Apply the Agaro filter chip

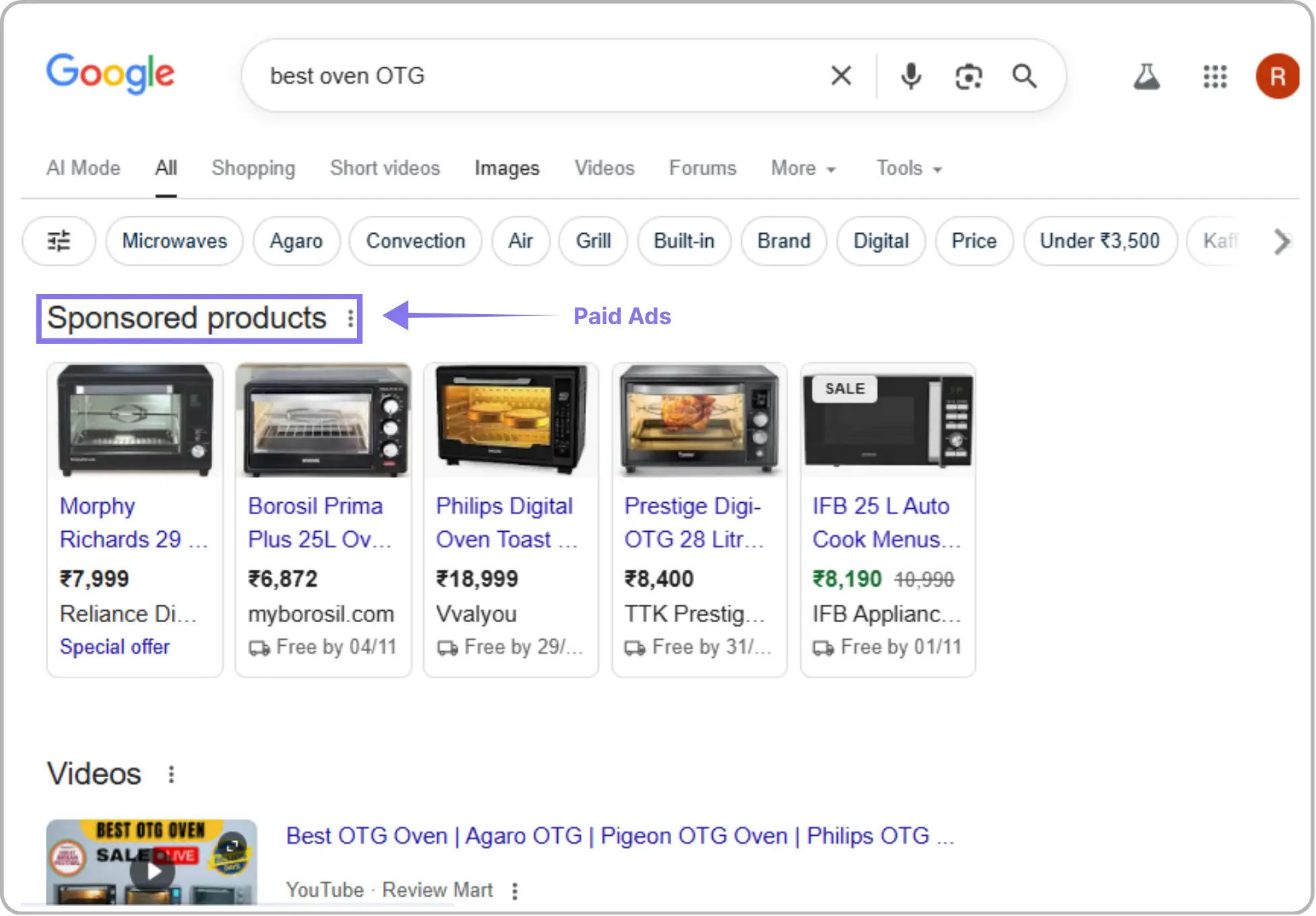(x=296, y=241)
